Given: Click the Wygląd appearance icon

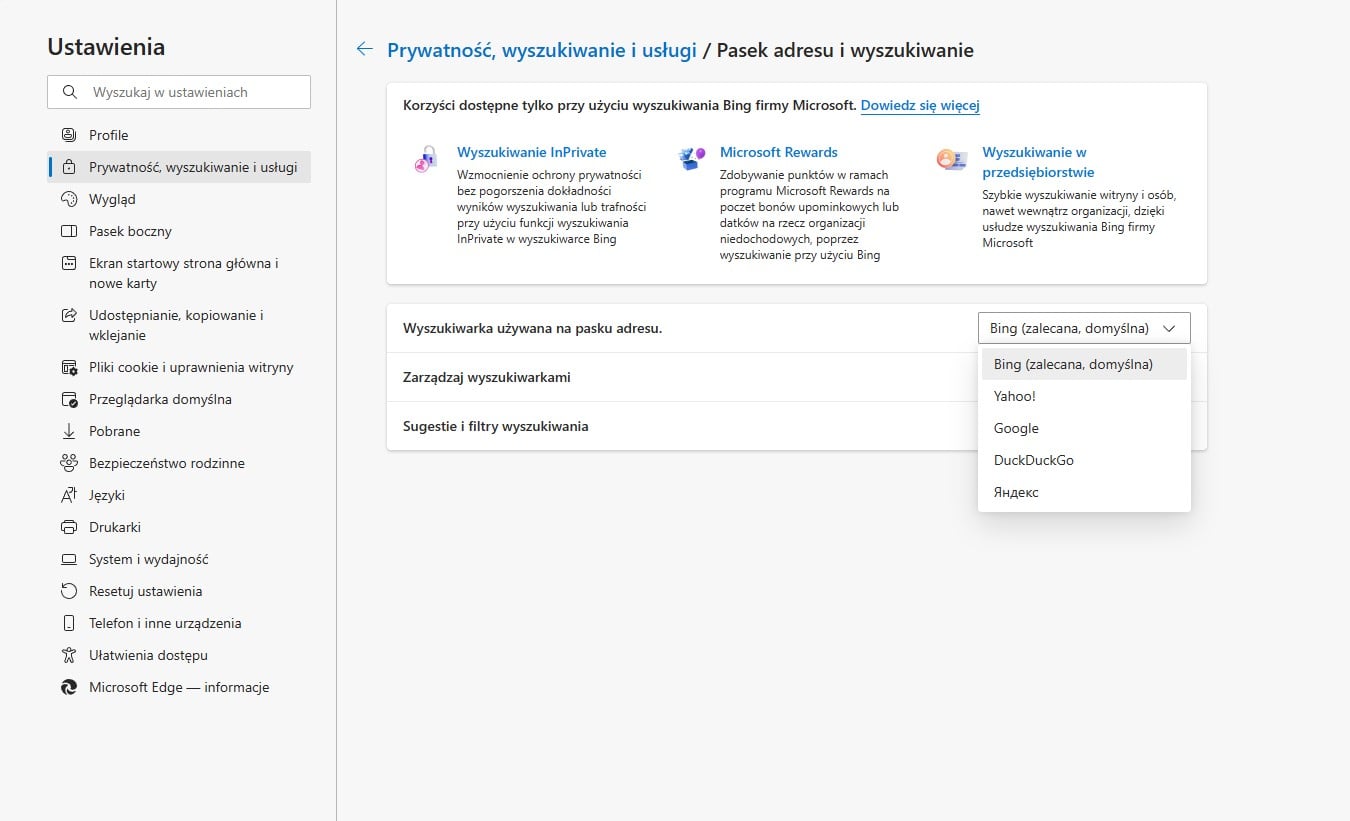Looking at the screenshot, I should pos(69,199).
